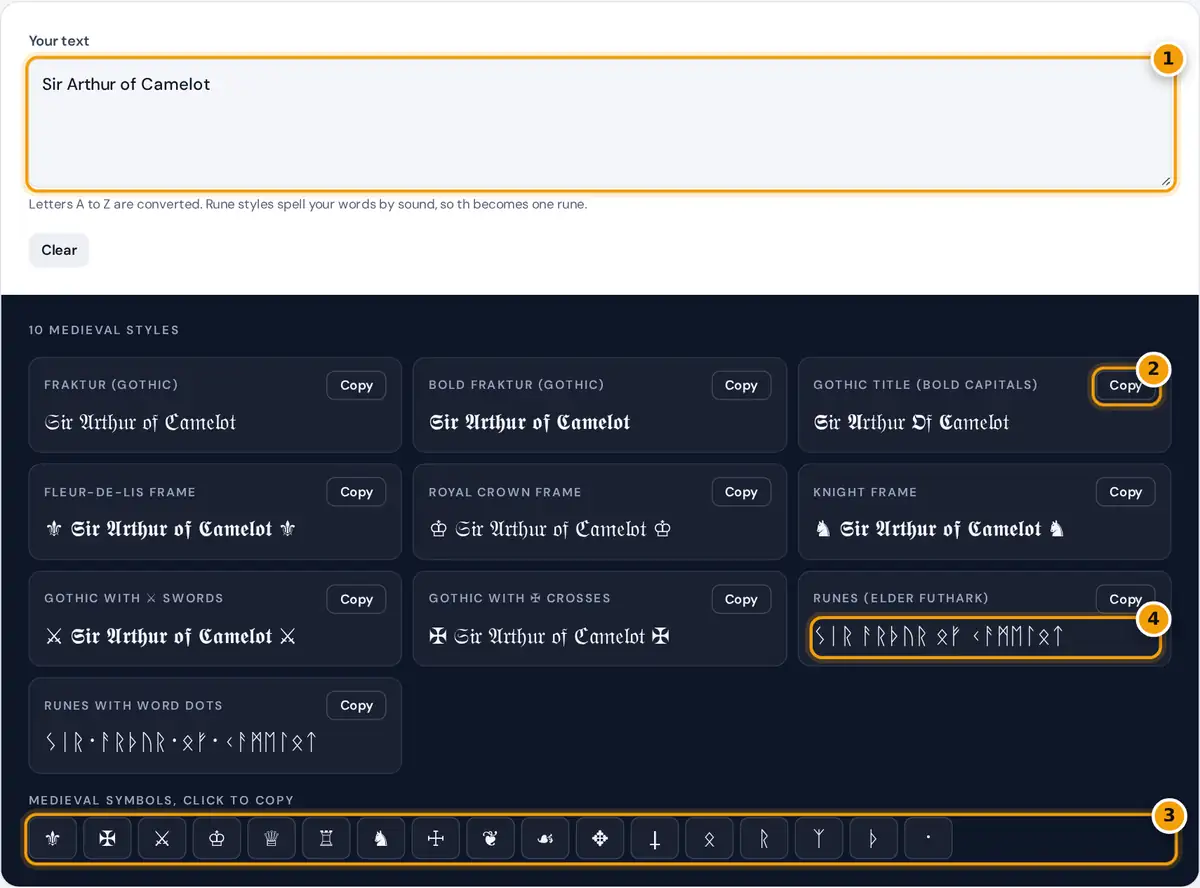The height and width of the screenshot is (888, 1200).
Task: Copy the king crown chess symbol
Action: pos(217,839)
